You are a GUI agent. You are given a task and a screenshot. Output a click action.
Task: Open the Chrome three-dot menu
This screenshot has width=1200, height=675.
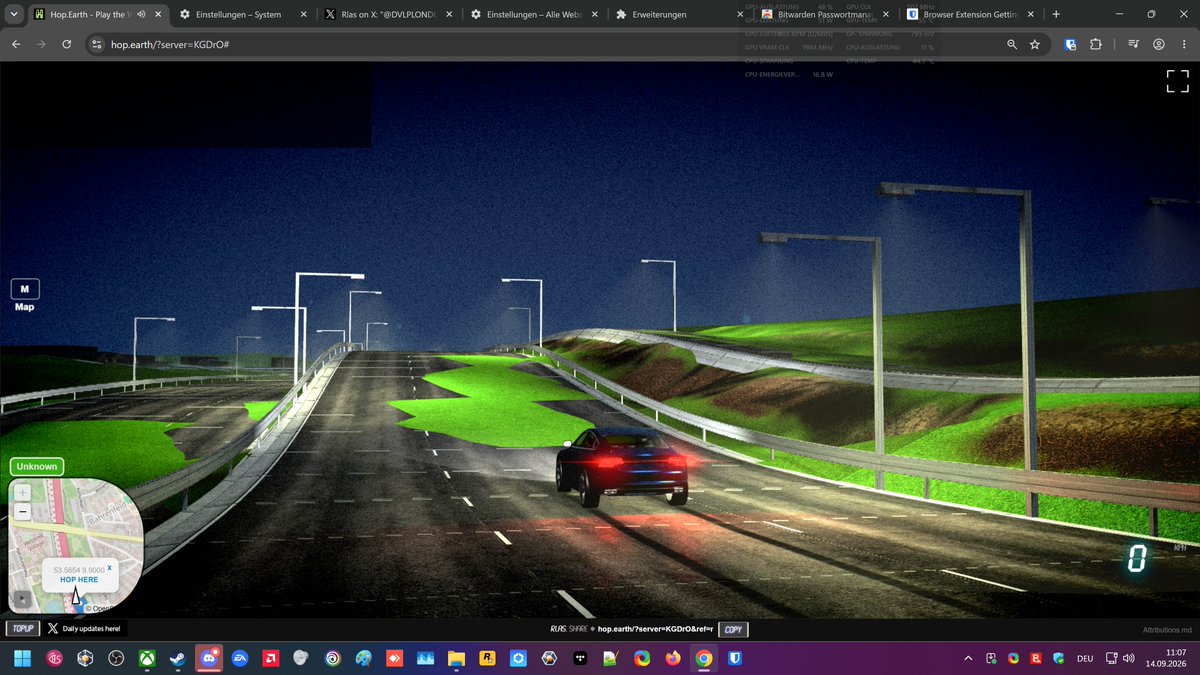[1183, 45]
